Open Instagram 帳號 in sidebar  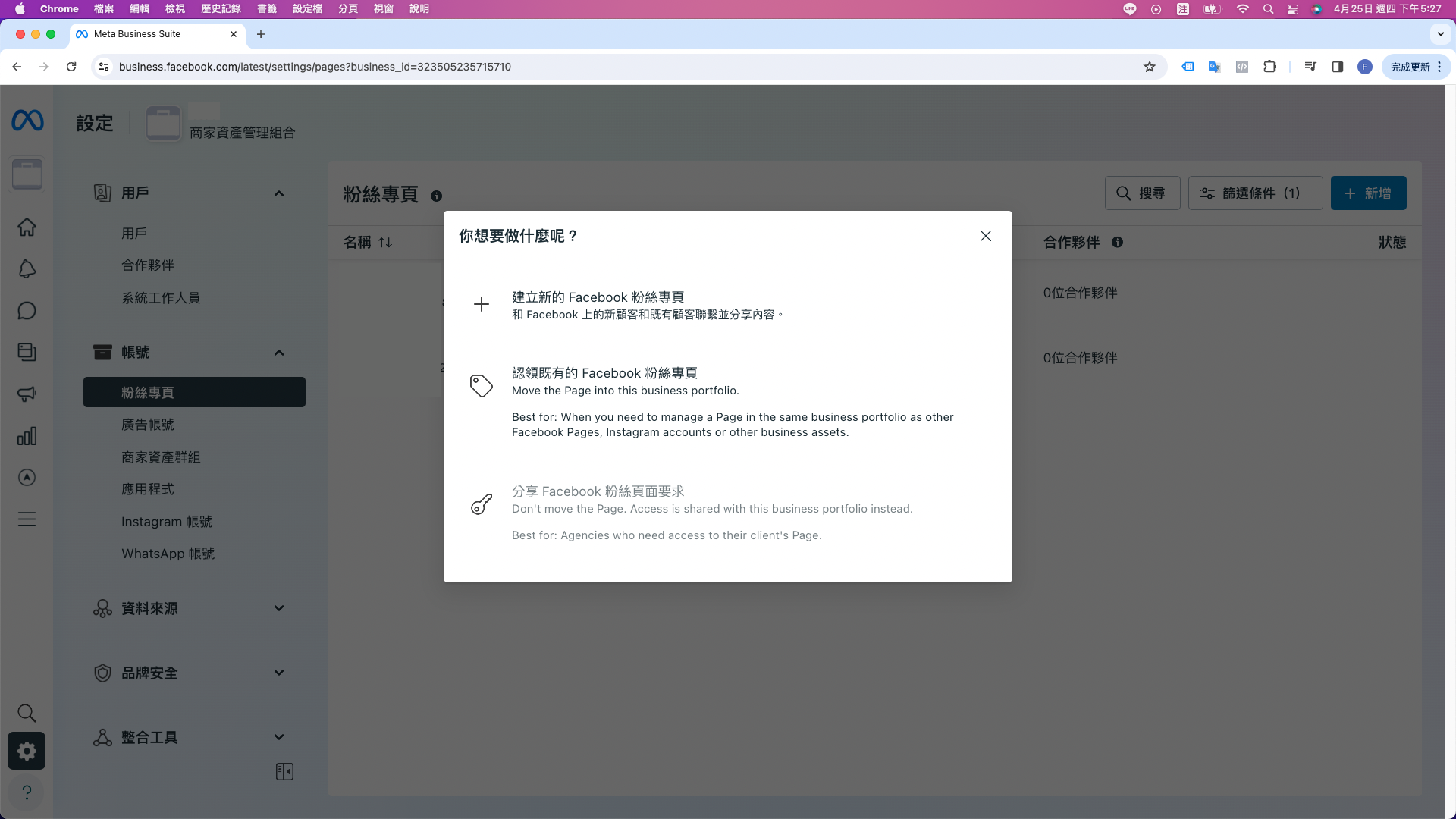pos(167,522)
